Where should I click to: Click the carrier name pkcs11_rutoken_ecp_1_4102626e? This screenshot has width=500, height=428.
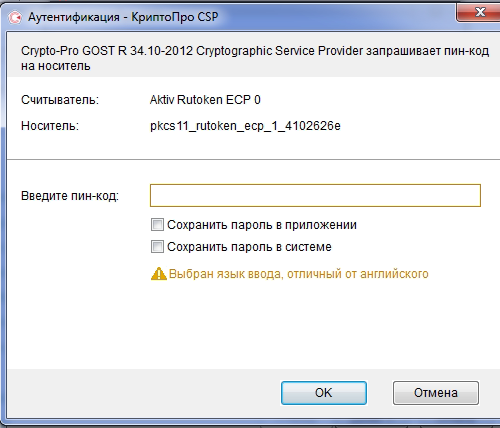245,126
